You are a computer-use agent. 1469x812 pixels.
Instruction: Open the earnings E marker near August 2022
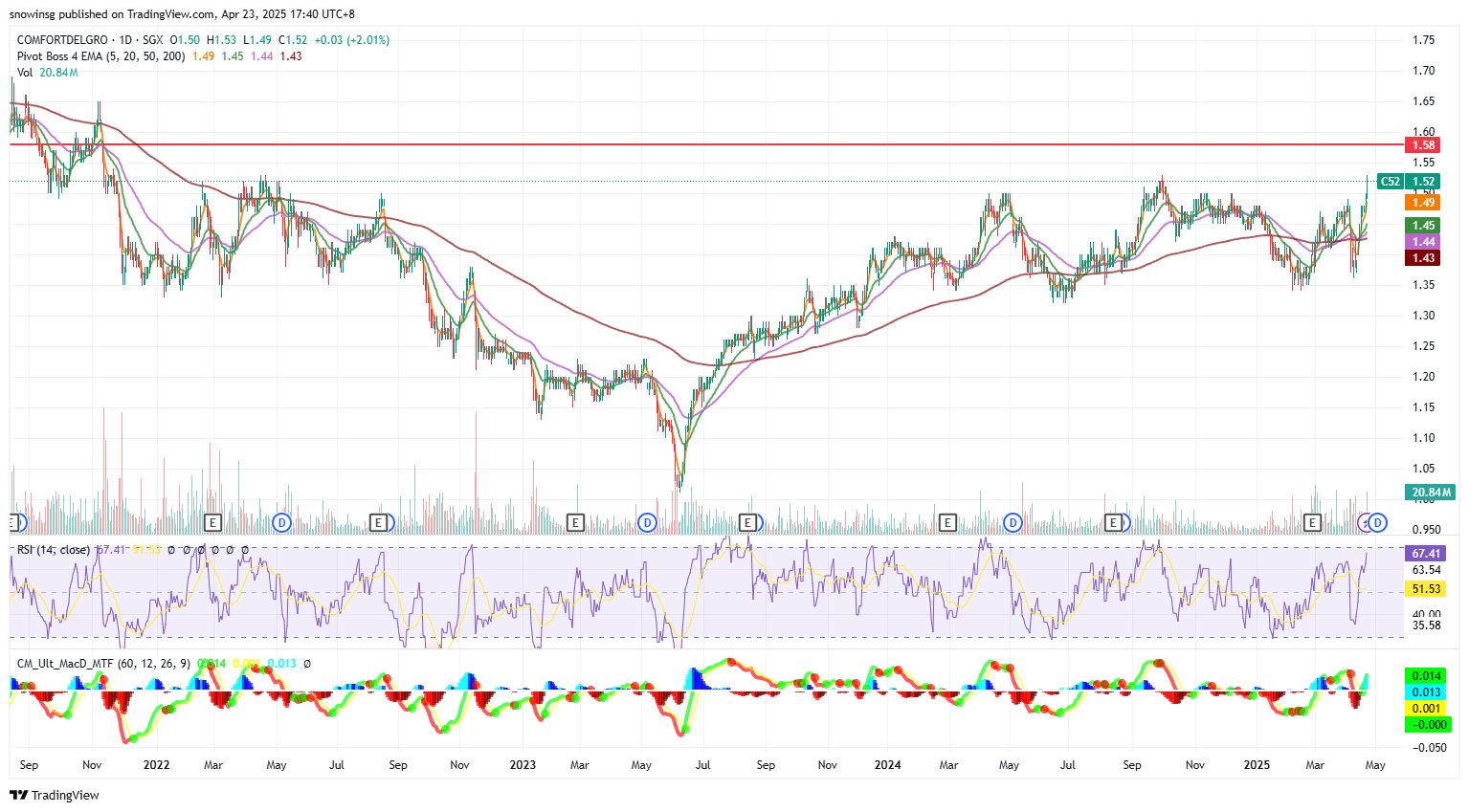[x=380, y=522]
